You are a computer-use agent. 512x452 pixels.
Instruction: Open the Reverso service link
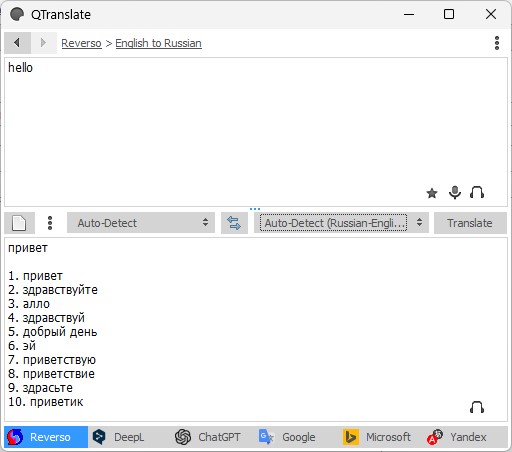pos(81,43)
